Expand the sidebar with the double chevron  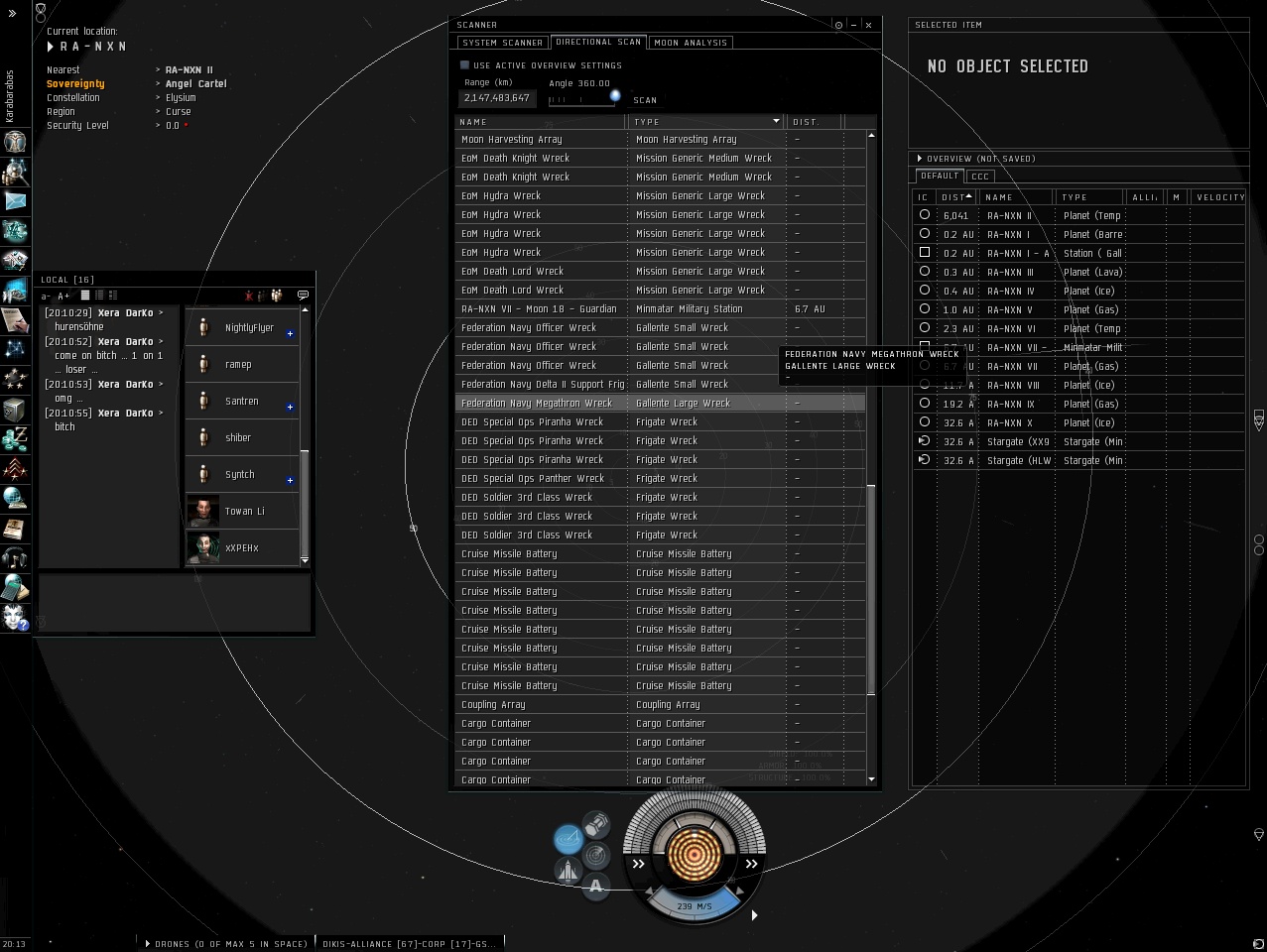(12, 13)
